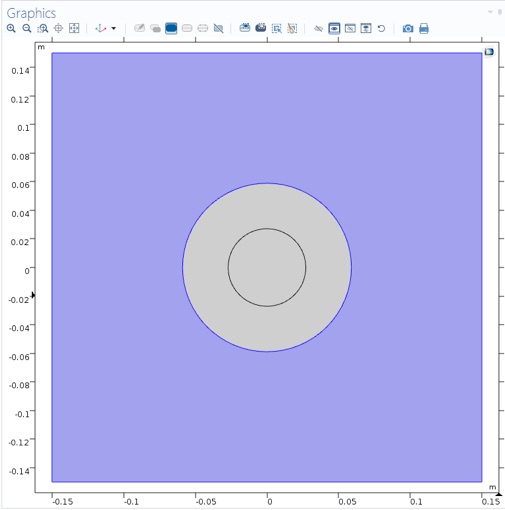Click the Zoom Extents icon

[74, 28]
